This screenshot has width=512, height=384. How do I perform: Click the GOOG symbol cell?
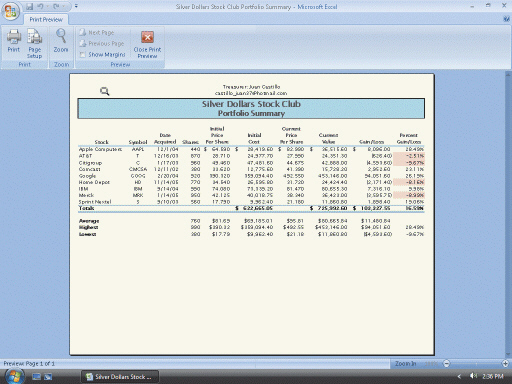tap(138, 176)
